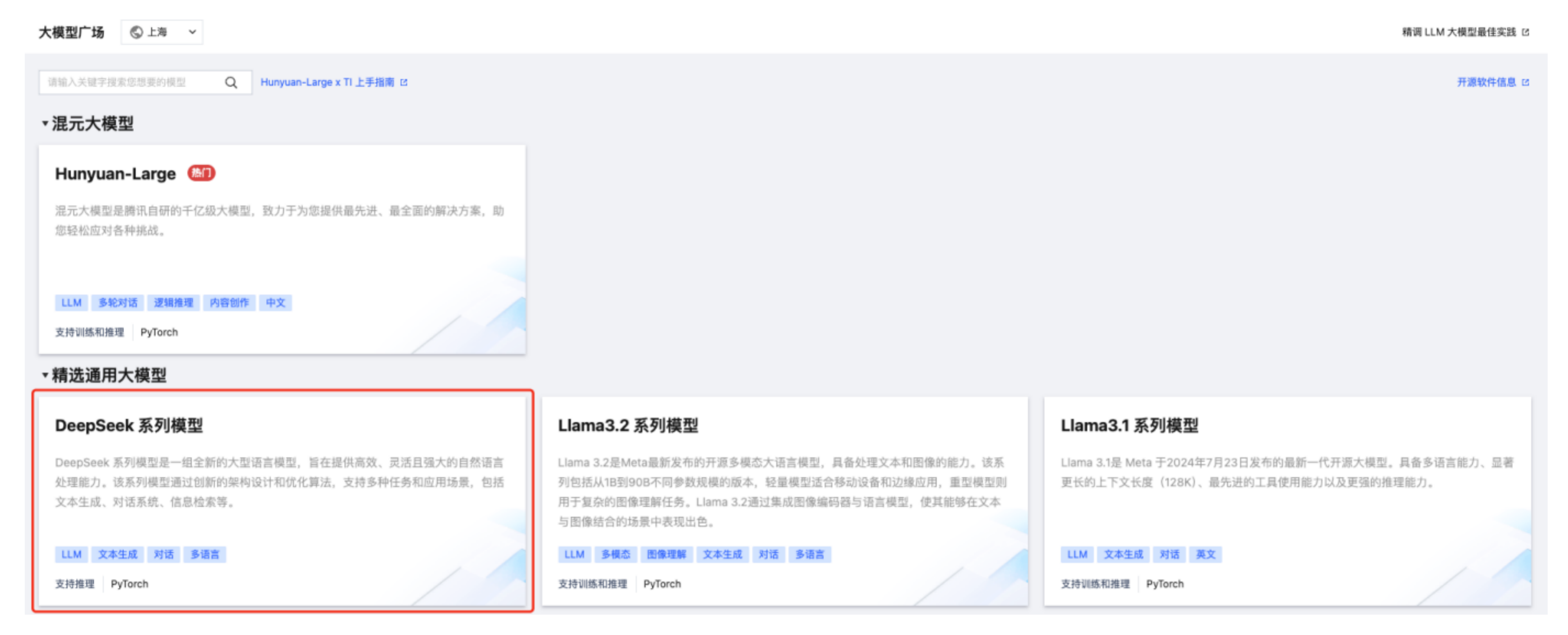Screen dimensions: 1568x635
Task: Click the DeepSeek 系列模型 description paragraph
Action: [279, 482]
